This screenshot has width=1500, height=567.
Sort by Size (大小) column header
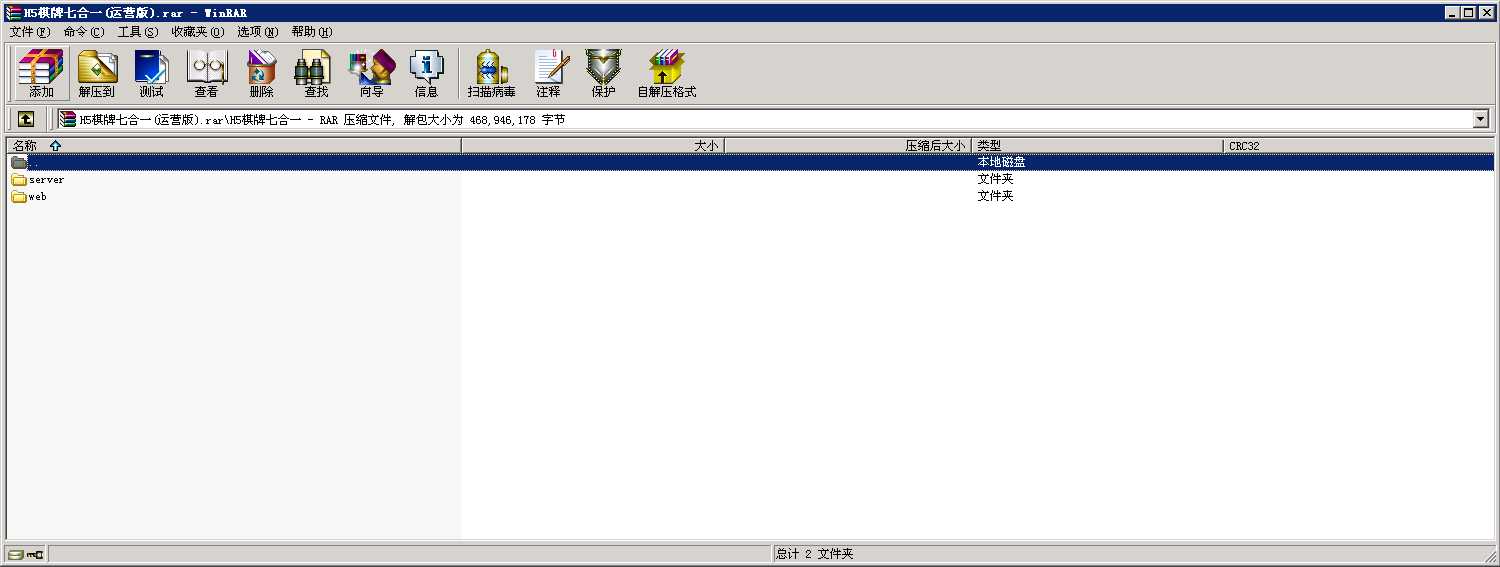(x=593, y=146)
